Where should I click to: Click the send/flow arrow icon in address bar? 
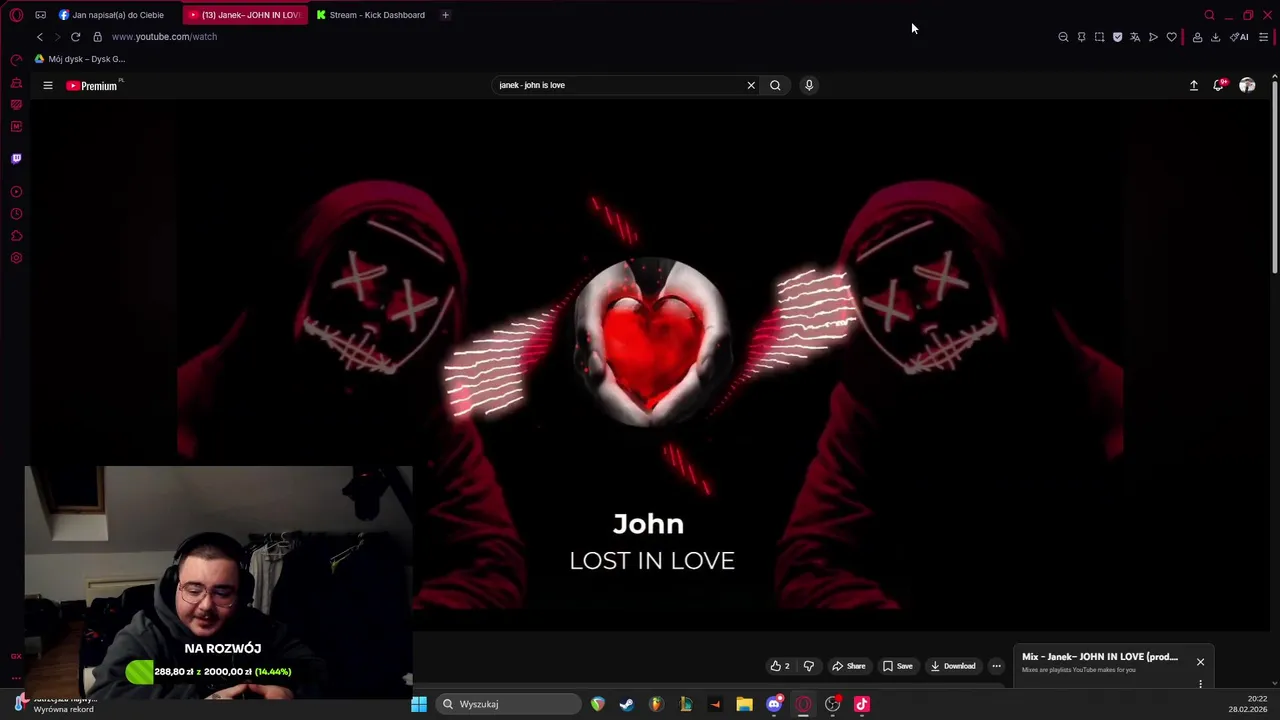(x=1153, y=37)
